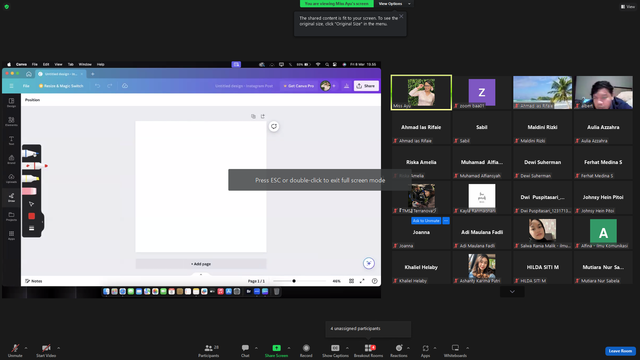Click the Canva Share button

click(x=366, y=86)
